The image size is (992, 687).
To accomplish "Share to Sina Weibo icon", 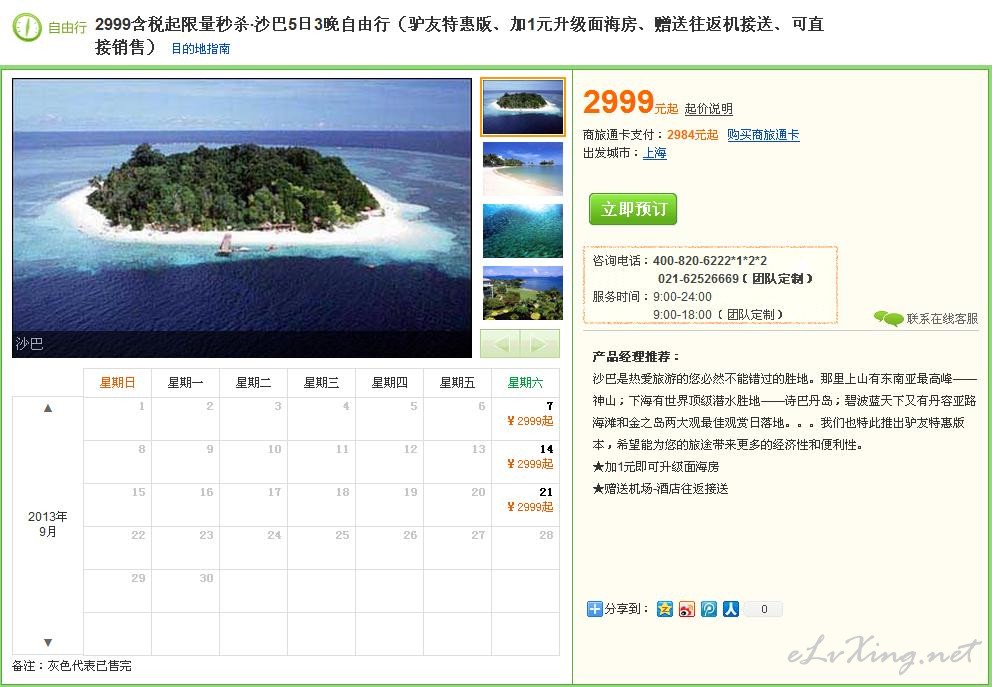I will 686,609.
